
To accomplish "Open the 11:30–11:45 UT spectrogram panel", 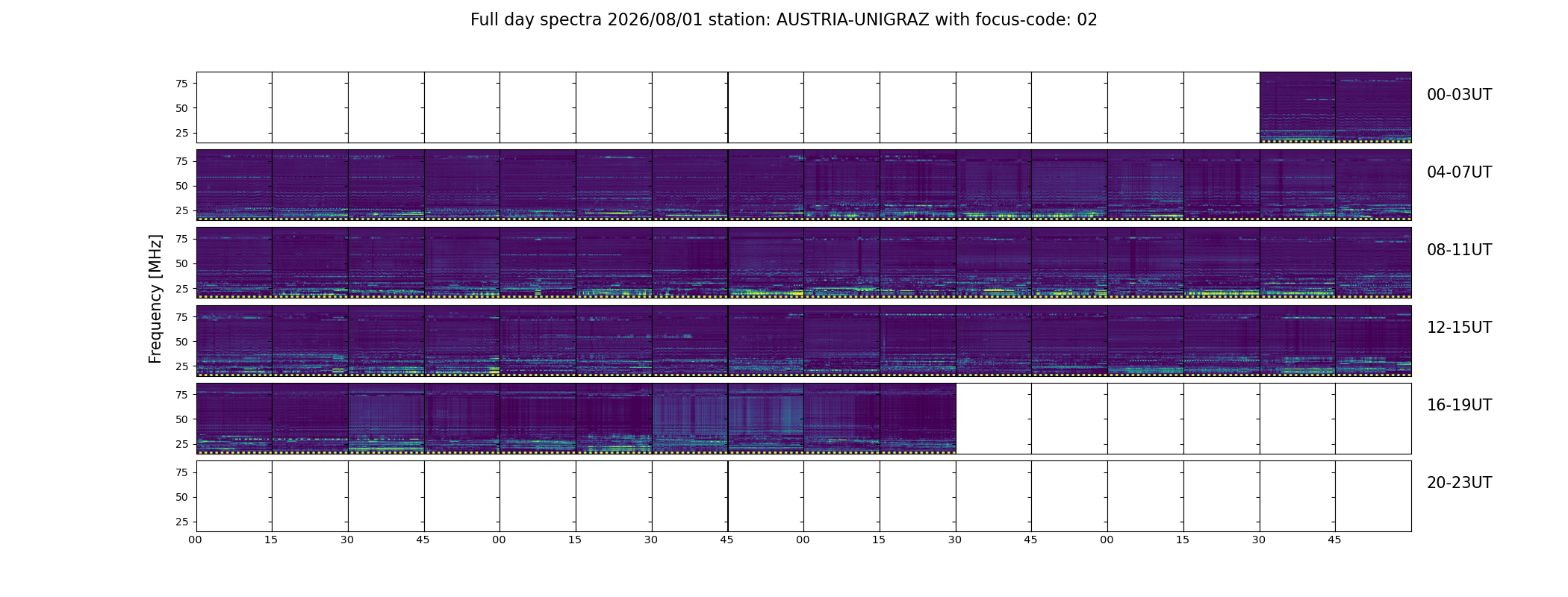I will pos(1298,263).
